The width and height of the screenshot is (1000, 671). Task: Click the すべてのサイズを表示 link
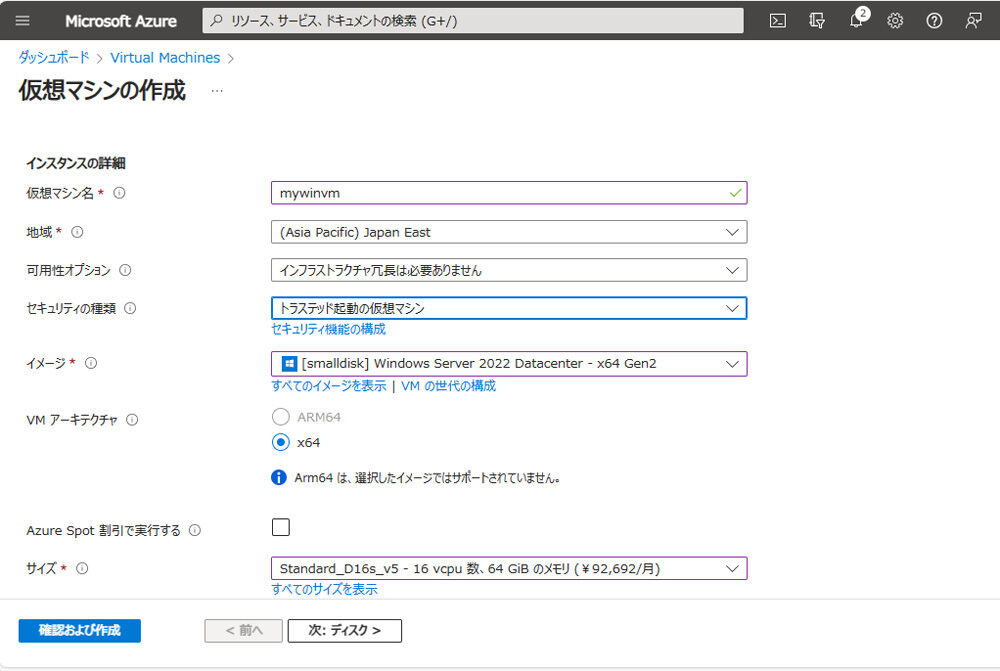324,589
